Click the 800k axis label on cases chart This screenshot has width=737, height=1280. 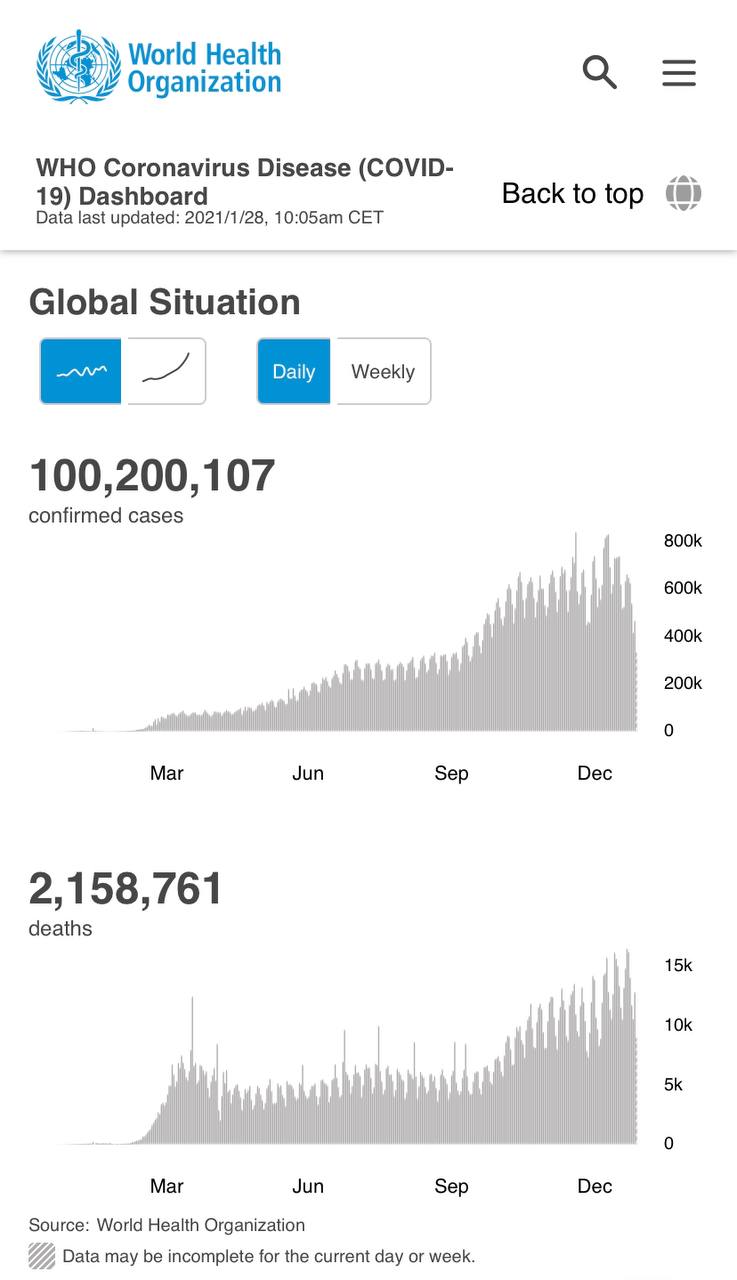pyautogui.click(x=683, y=541)
